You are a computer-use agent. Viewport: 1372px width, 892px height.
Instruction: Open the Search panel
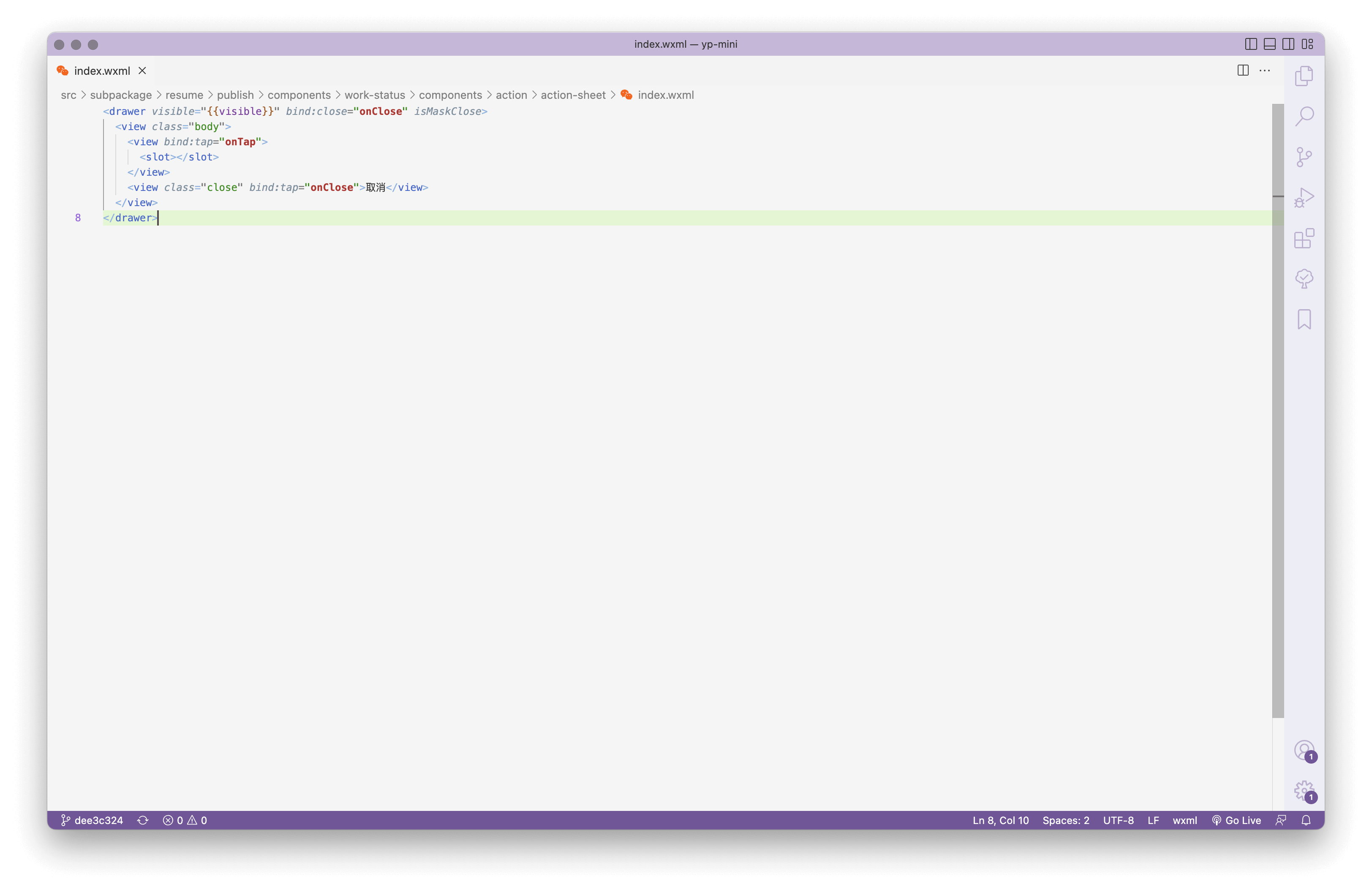pyautogui.click(x=1304, y=117)
